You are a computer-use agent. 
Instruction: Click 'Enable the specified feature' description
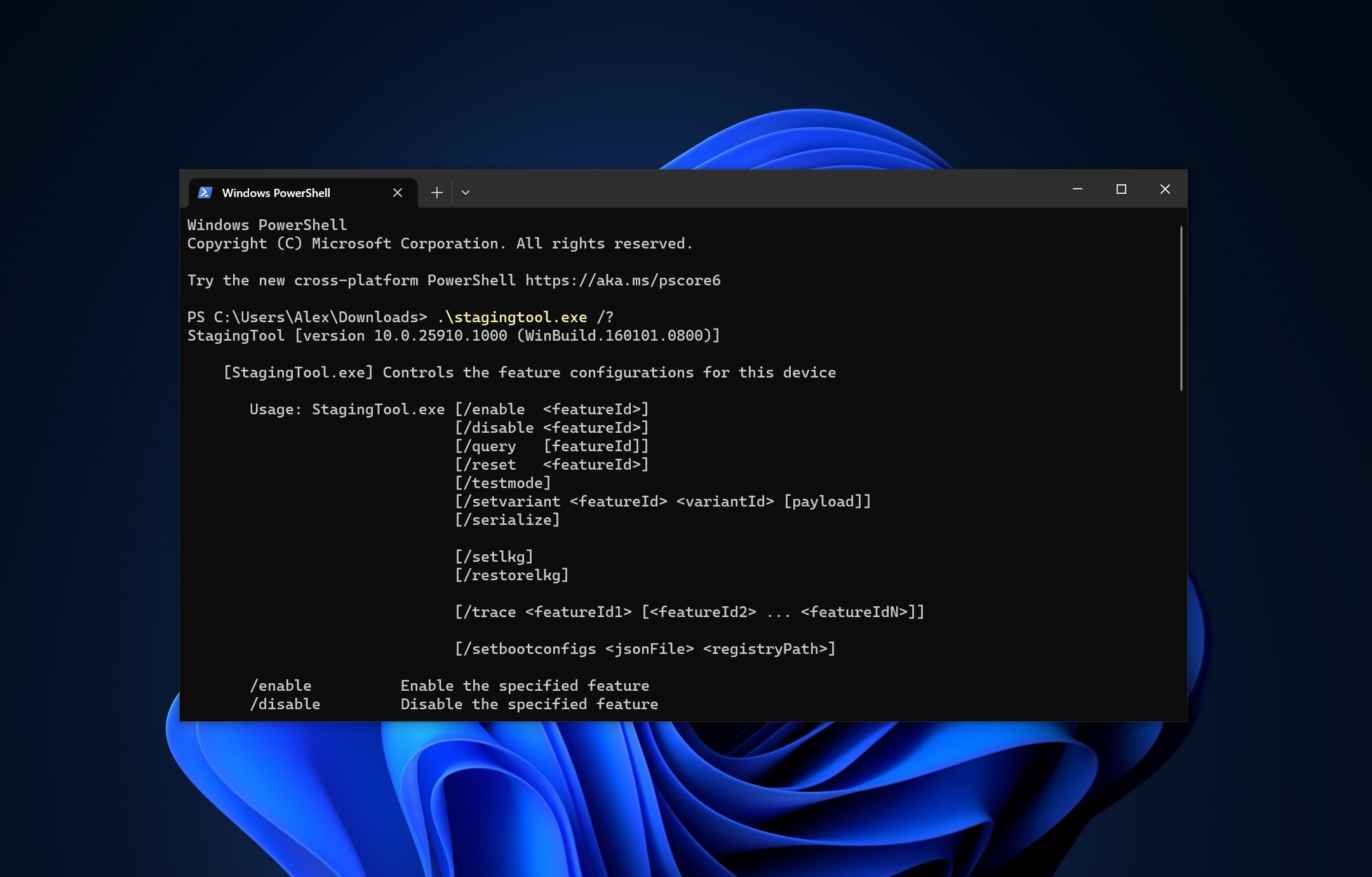click(525, 686)
